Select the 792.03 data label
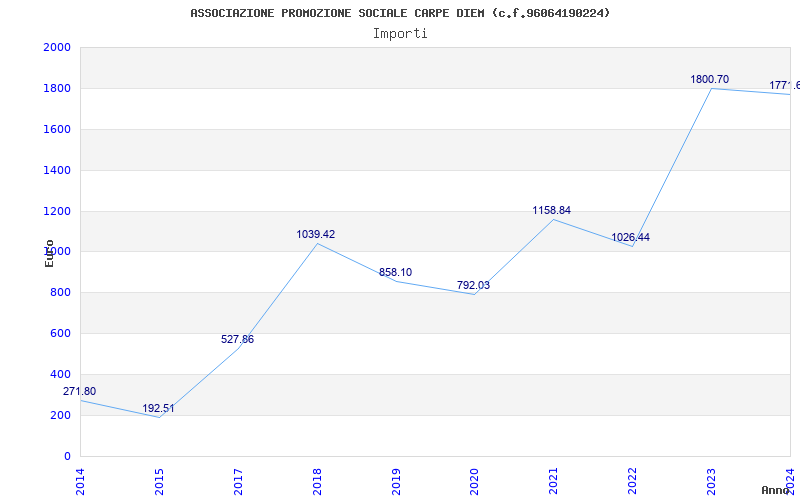800x500 pixels. (x=473, y=285)
